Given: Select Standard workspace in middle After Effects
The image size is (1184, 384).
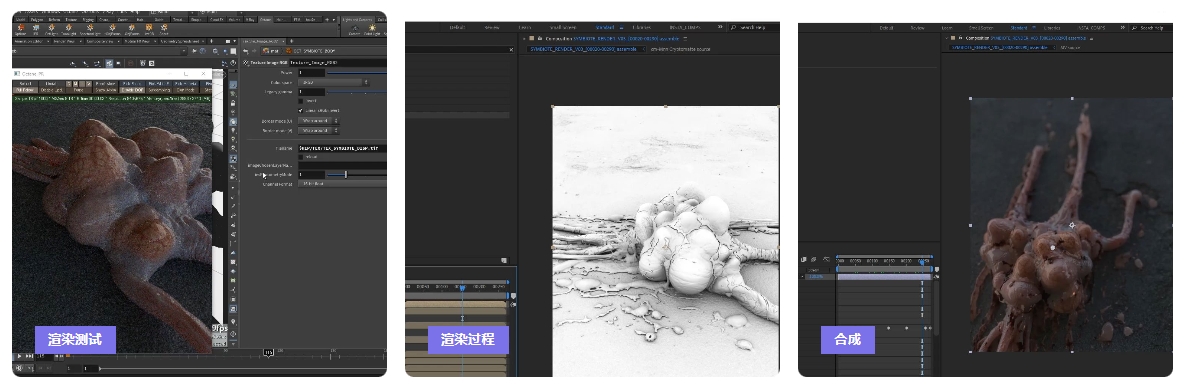Looking at the screenshot, I should pos(605,27).
